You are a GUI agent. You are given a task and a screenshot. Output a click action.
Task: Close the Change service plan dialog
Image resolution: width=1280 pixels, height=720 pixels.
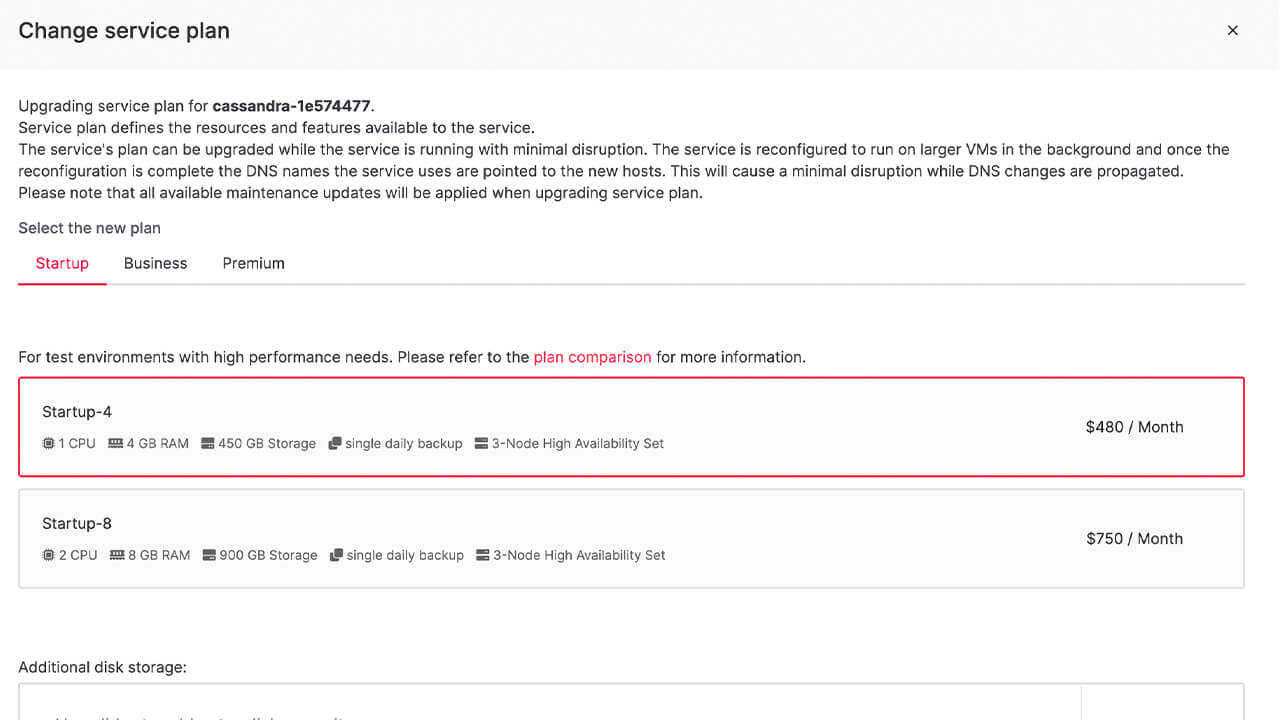tap(1232, 30)
